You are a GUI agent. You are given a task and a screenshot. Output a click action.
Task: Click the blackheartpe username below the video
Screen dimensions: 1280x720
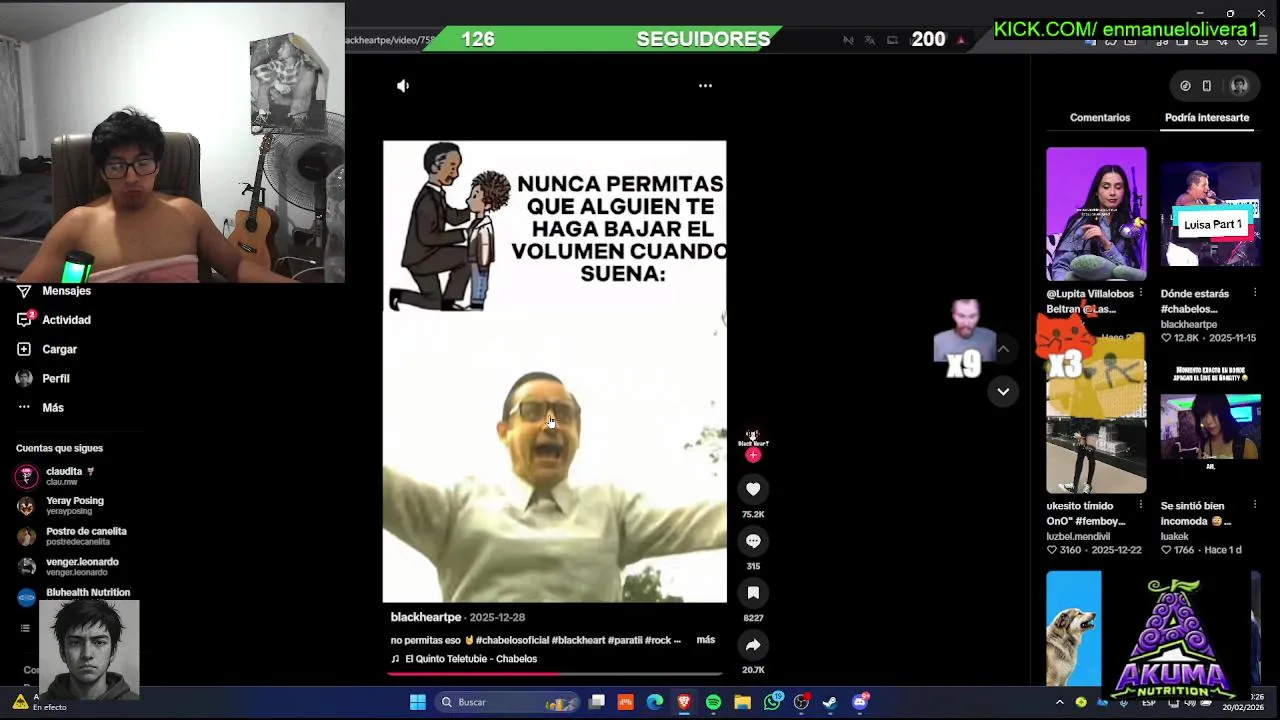[426, 617]
